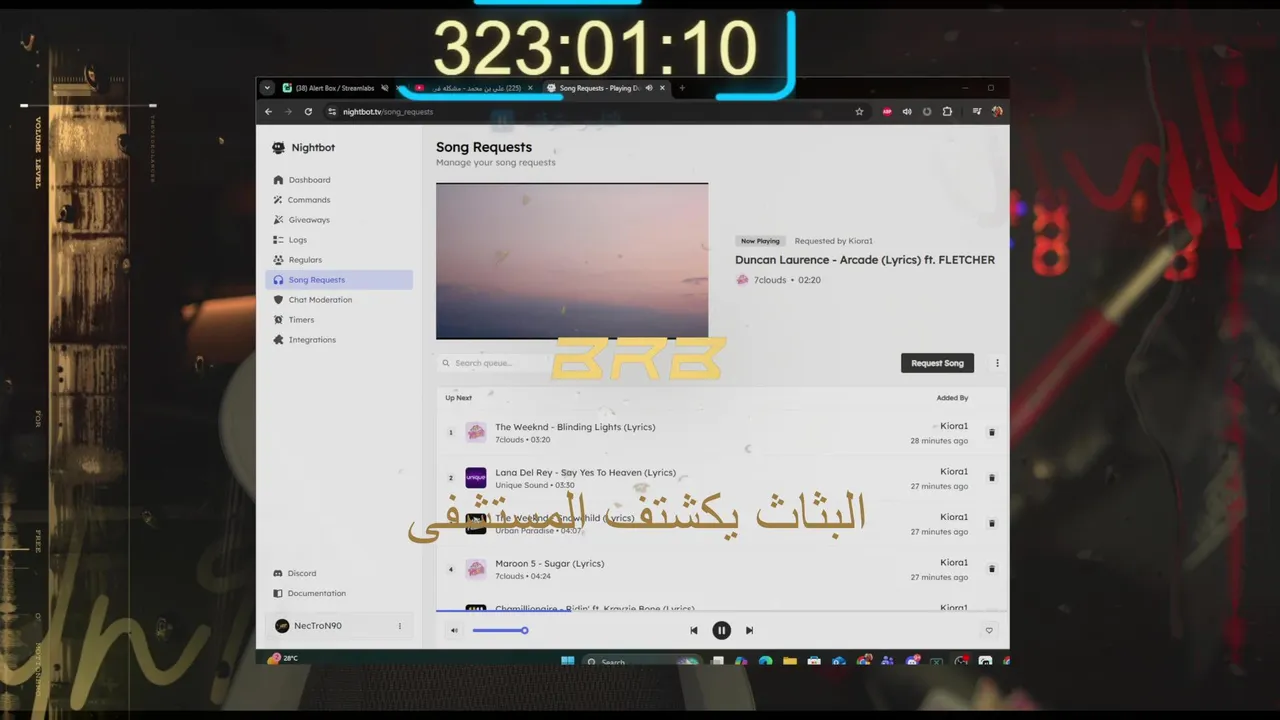Image resolution: width=1280 pixels, height=720 pixels.
Task: Delete Blinding Lights from the queue
Action: click(992, 432)
